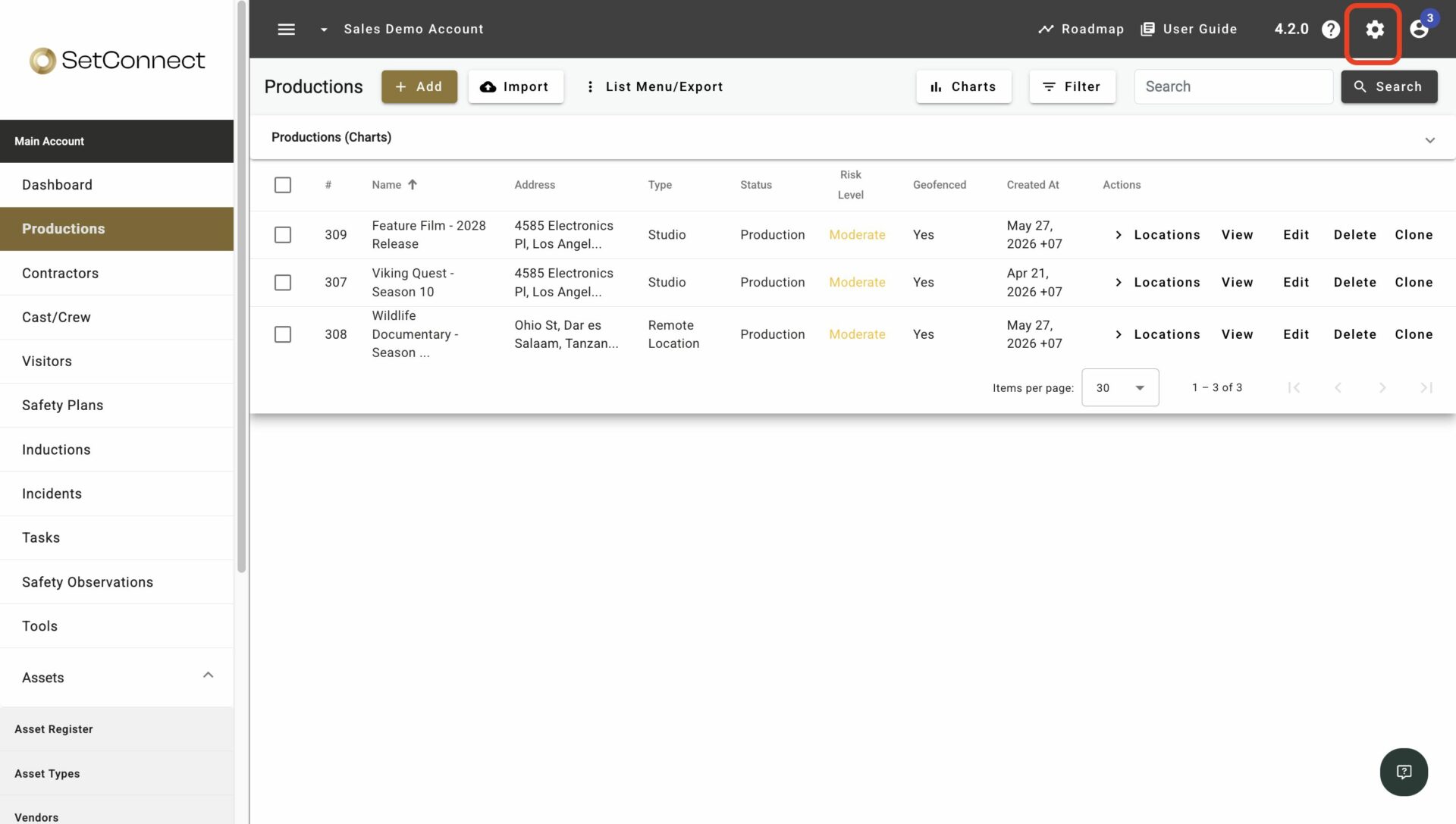The image size is (1456, 824).
Task: Check the box for production 307
Action: pos(283,283)
